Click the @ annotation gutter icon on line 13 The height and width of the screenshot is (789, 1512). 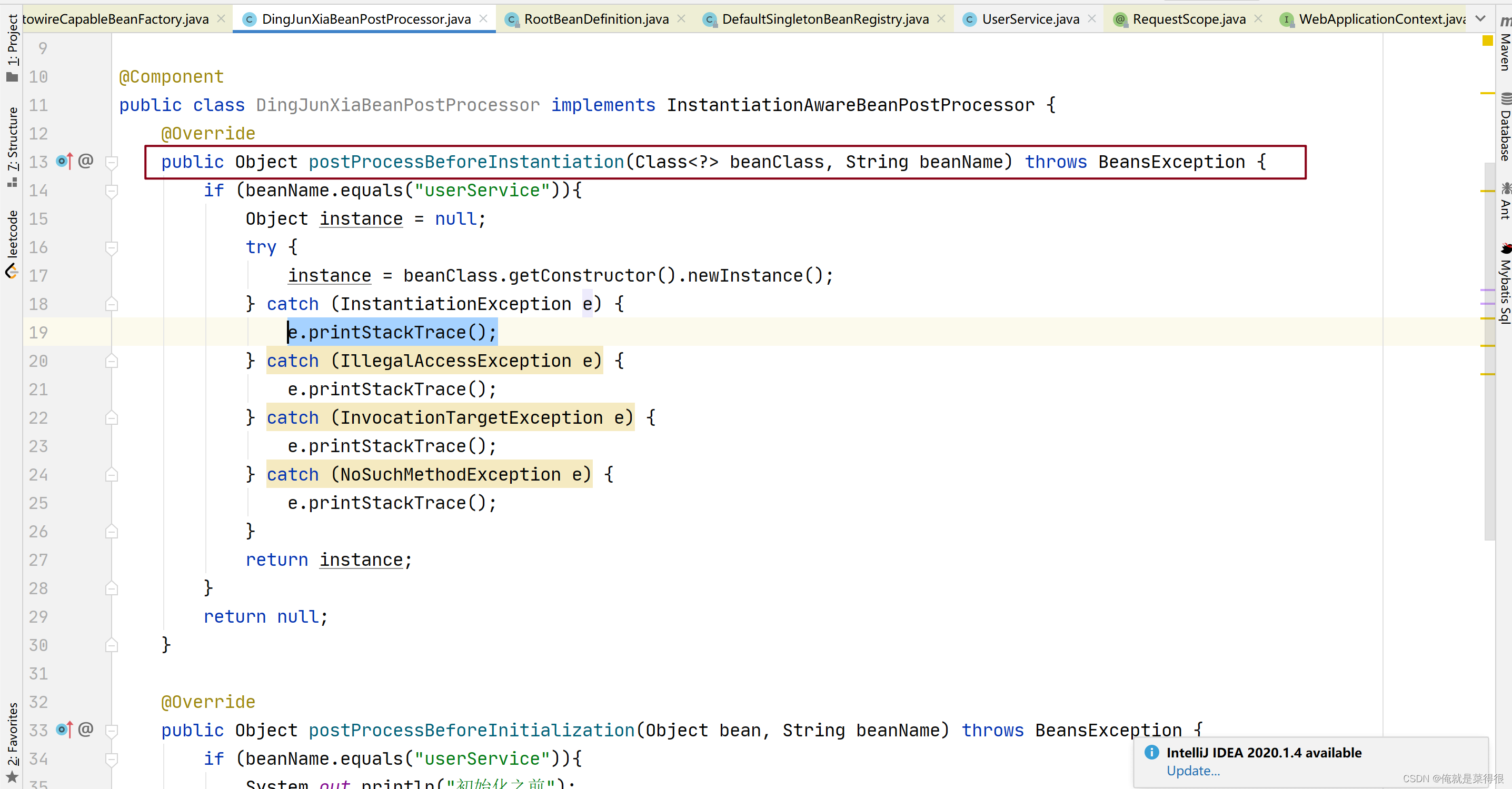[x=86, y=161]
